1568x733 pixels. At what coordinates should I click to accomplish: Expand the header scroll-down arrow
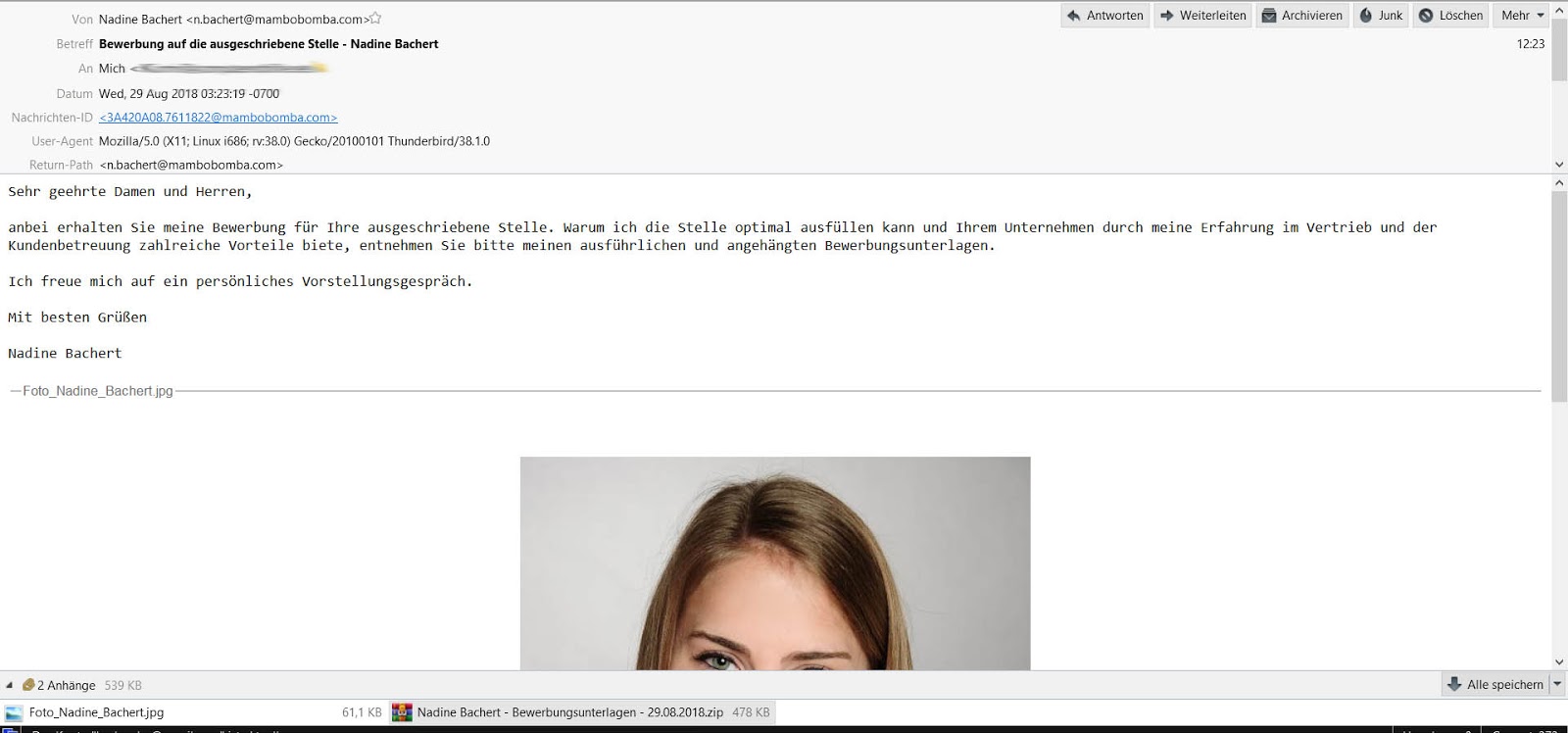pos(1559,165)
